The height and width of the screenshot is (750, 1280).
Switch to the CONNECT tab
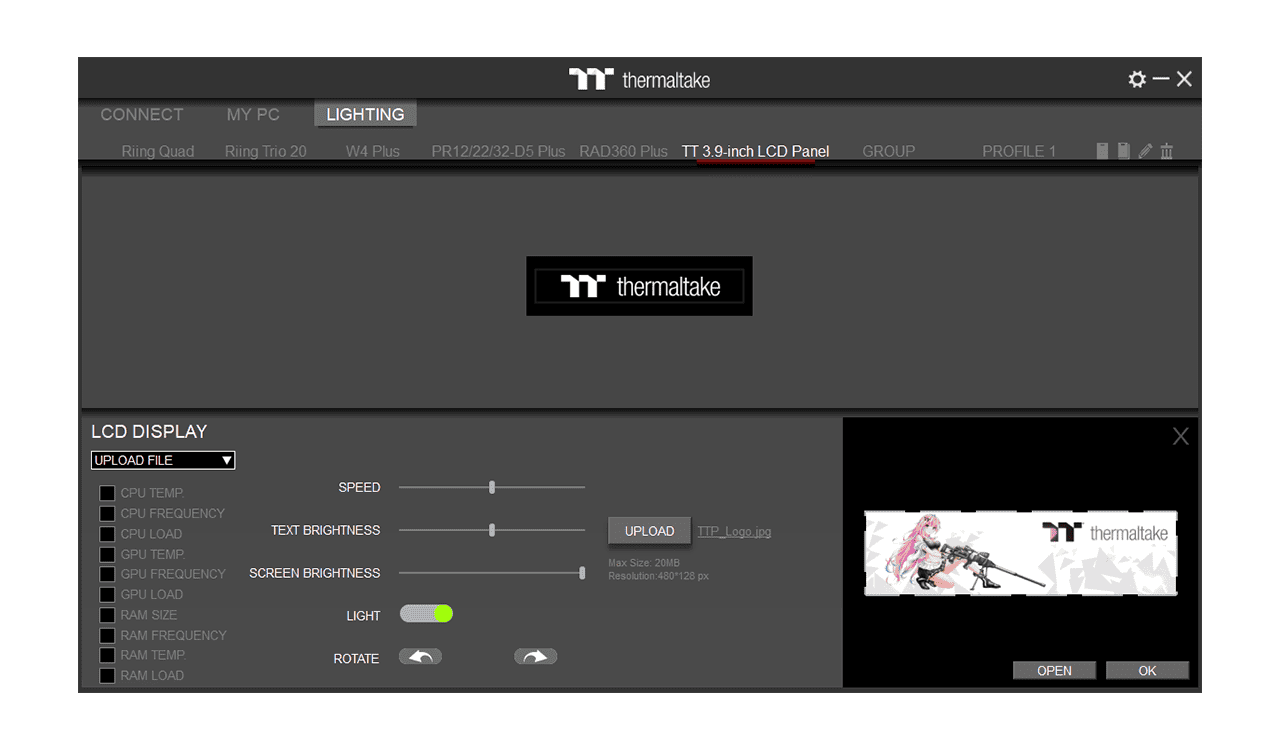click(x=142, y=114)
